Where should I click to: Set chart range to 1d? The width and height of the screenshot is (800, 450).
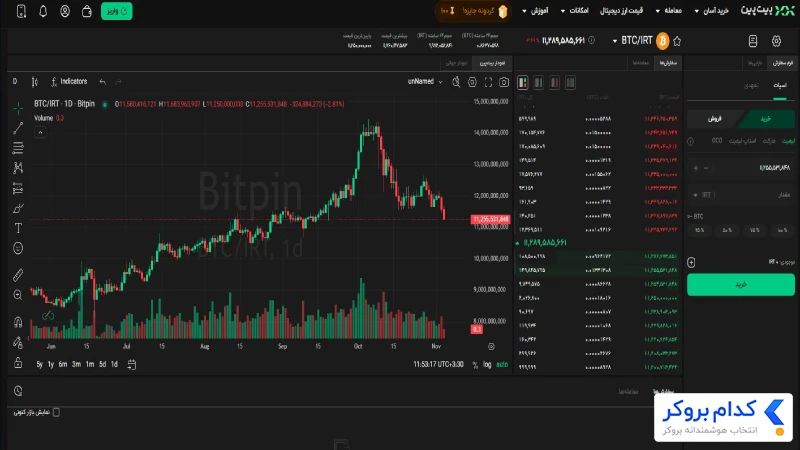coord(114,364)
